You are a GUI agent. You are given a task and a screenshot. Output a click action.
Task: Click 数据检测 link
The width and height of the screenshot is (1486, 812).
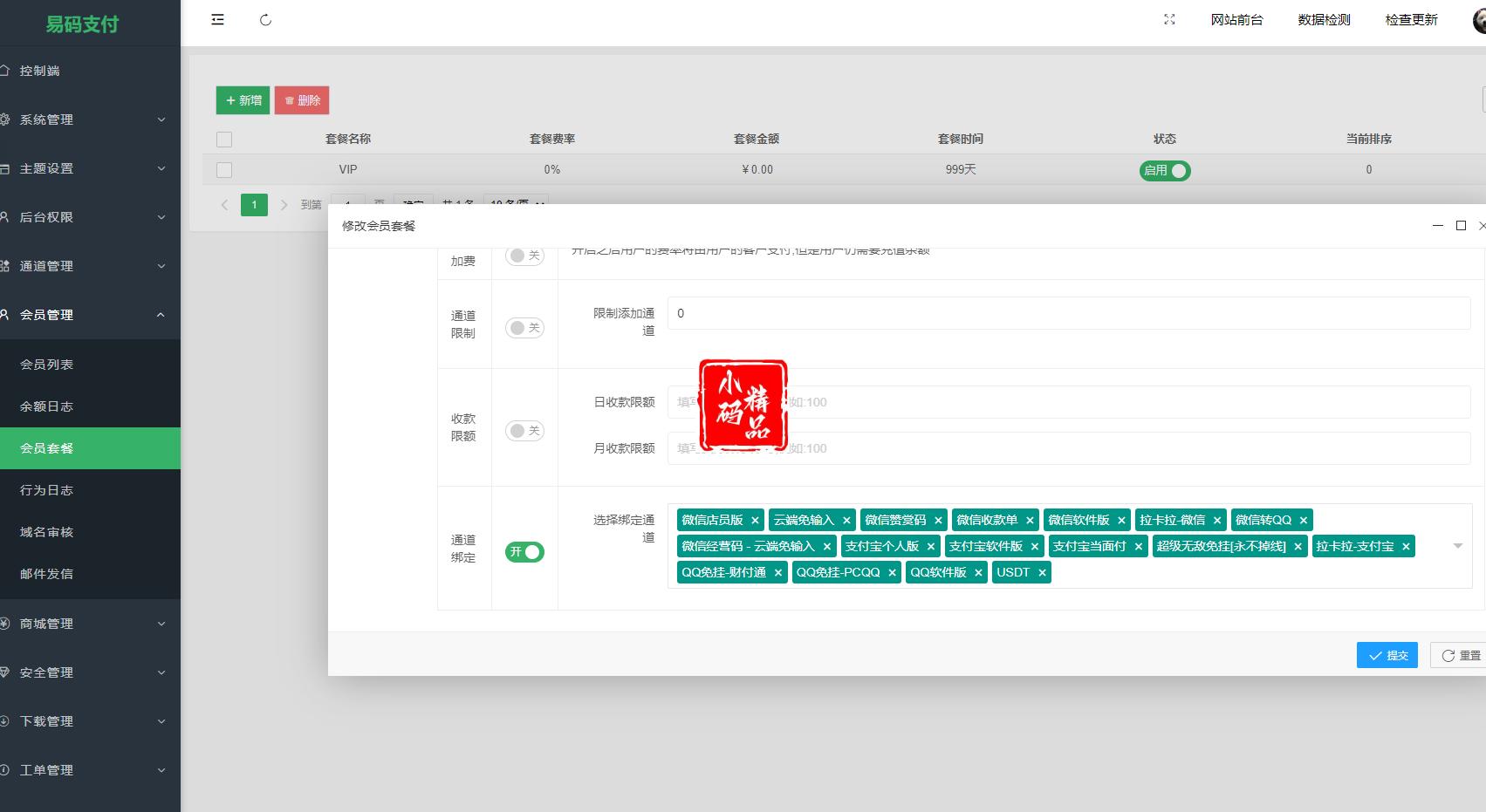coord(1324,20)
